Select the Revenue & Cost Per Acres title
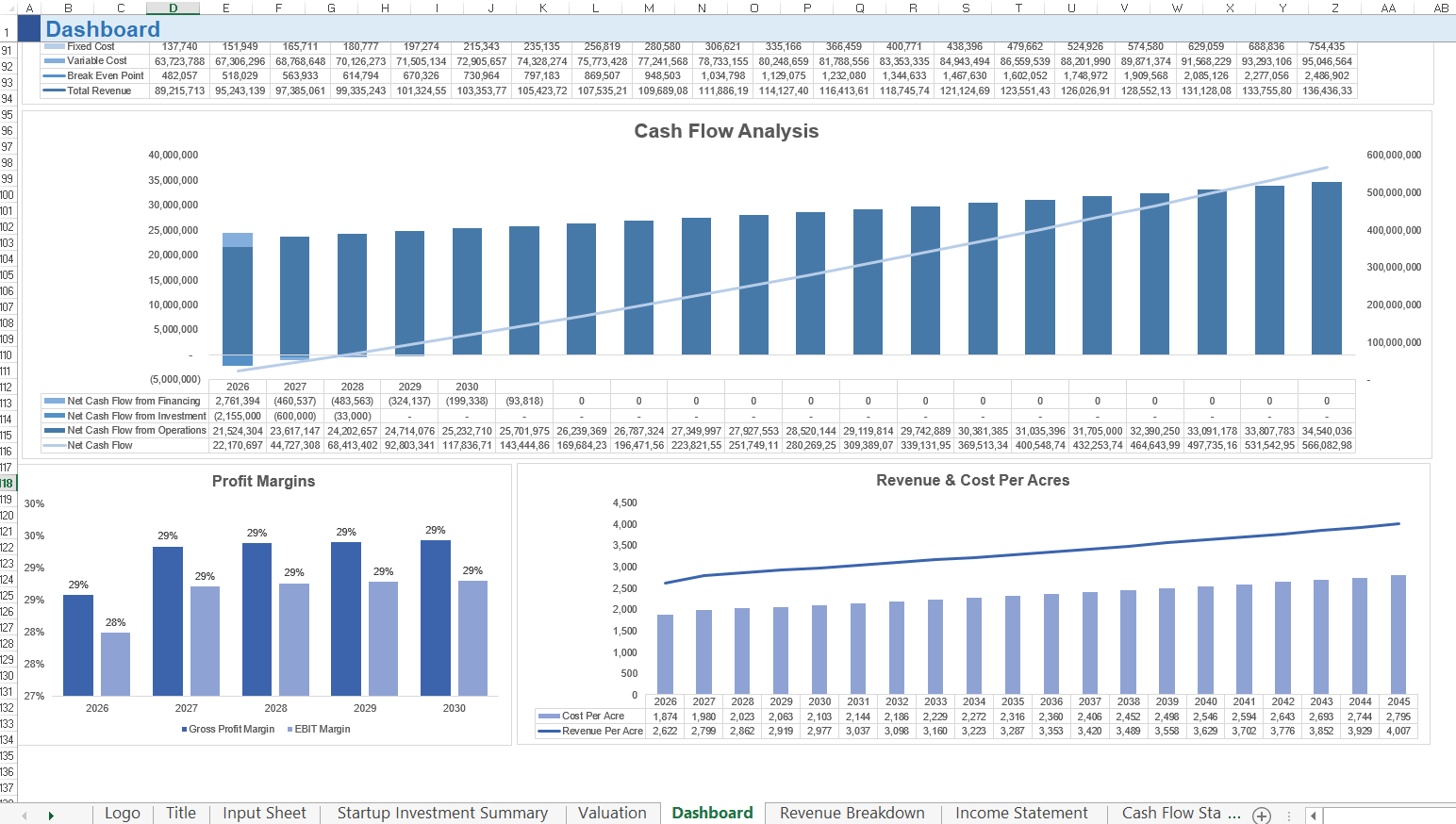Screen dimensions: 1456x824 tap(972, 480)
